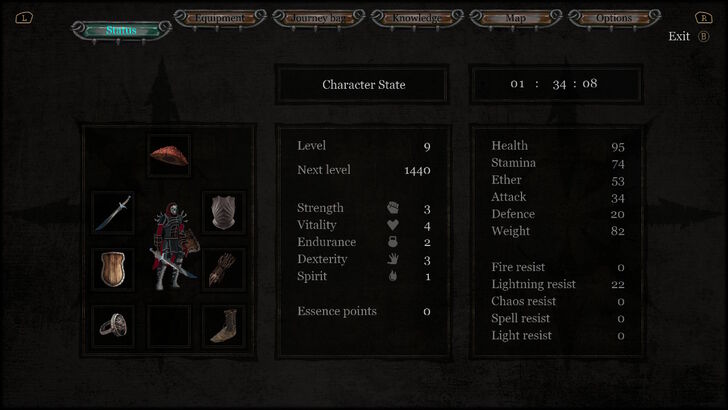
Task: Go to the Map tab
Action: 515,18
